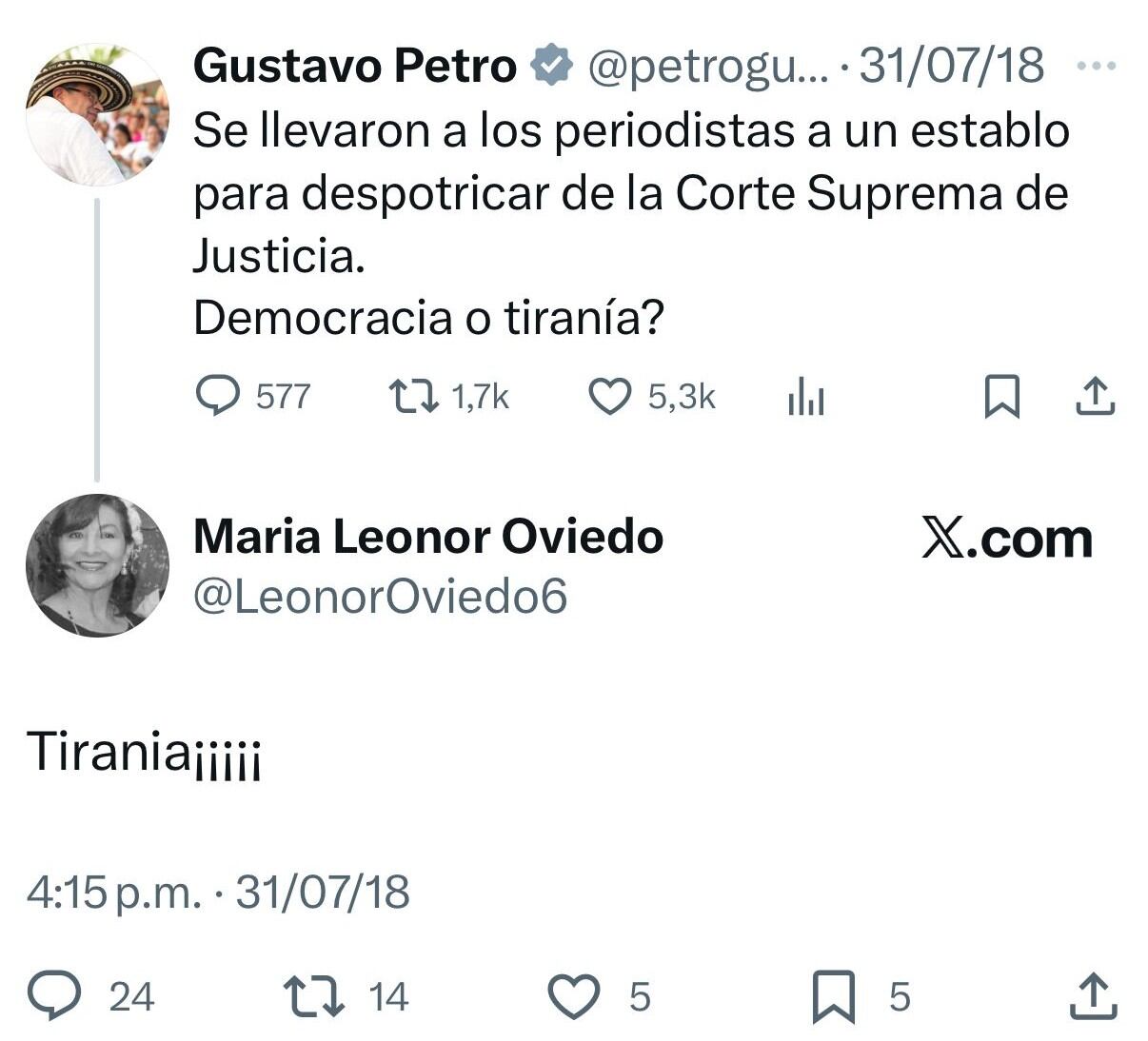Click the X.com logo
Image resolution: width=1148 pixels, height=1041 pixels.
coord(1008,540)
